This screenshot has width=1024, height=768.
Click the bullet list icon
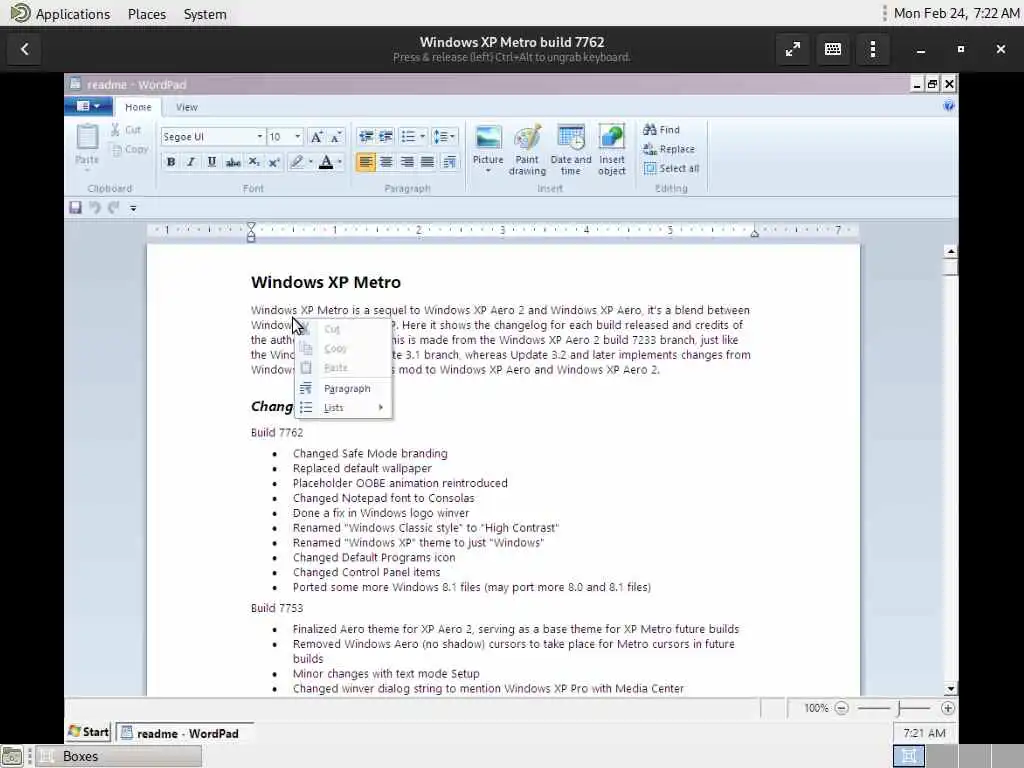coord(408,136)
